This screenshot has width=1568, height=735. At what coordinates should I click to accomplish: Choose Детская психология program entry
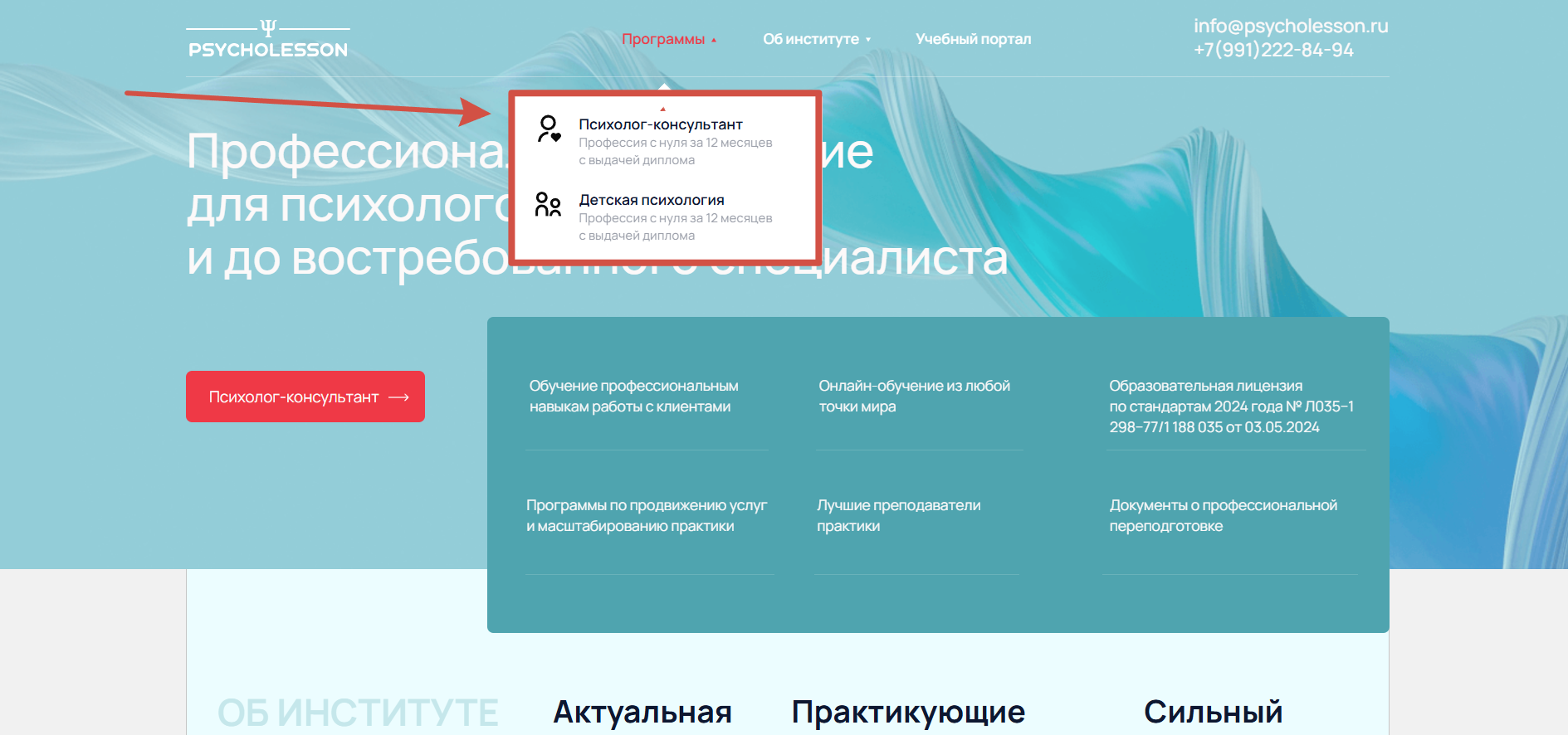tap(652, 200)
